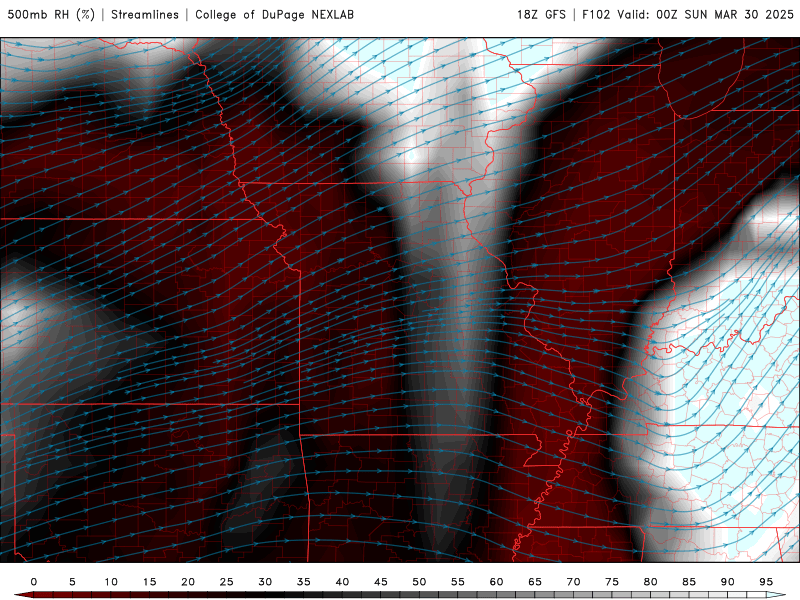The width and height of the screenshot is (800, 600).
Task: Click the 'Streamlines' header label
Action: click(x=145, y=15)
